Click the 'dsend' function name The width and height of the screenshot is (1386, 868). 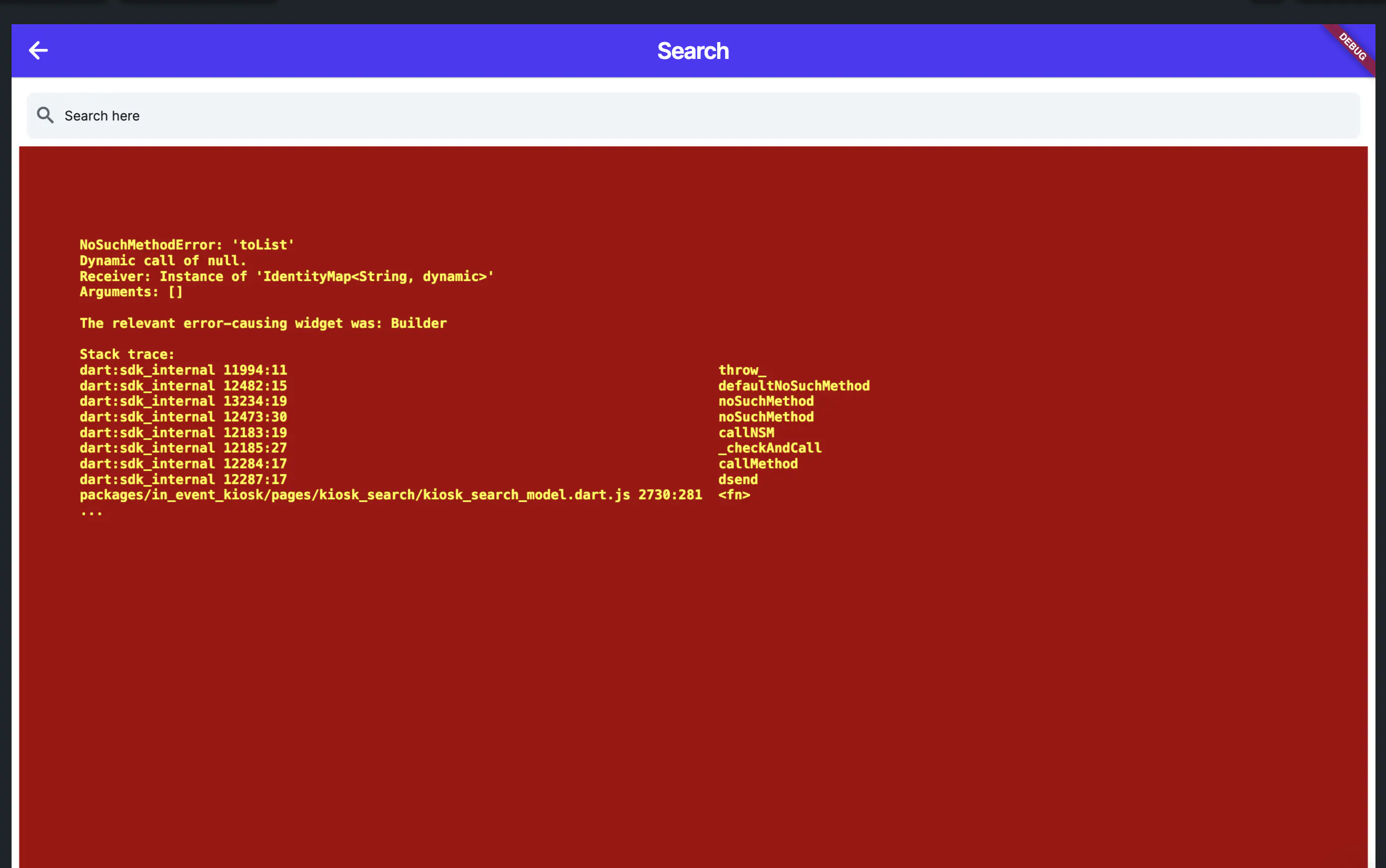tap(737, 479)
